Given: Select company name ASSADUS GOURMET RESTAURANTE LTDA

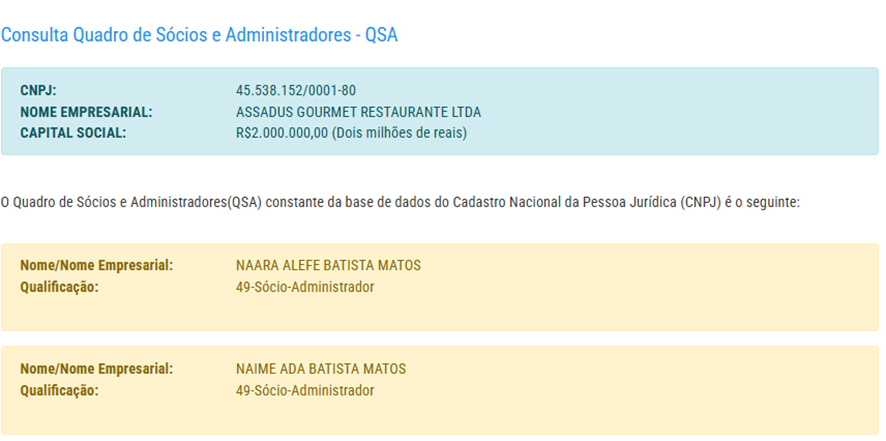Looking at the screenshot, I should tap(358, 111).
